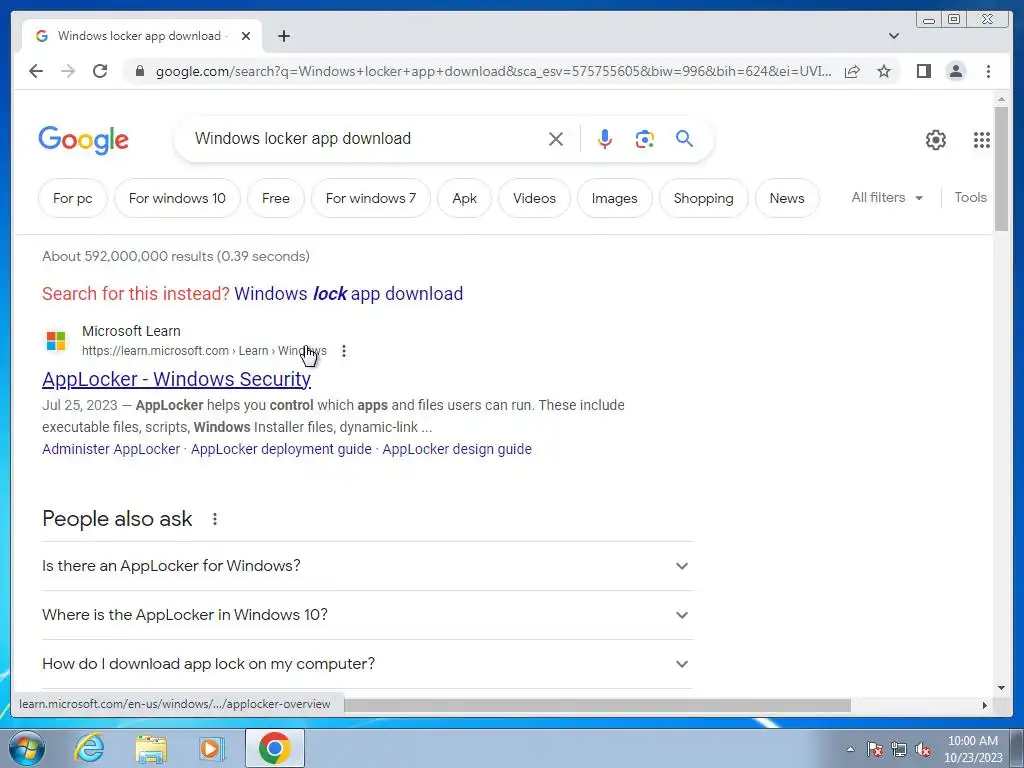This screenshot has height=768, width=1024.
Task: Open the Administer AppLocker sublink
Action: point(111,449)
